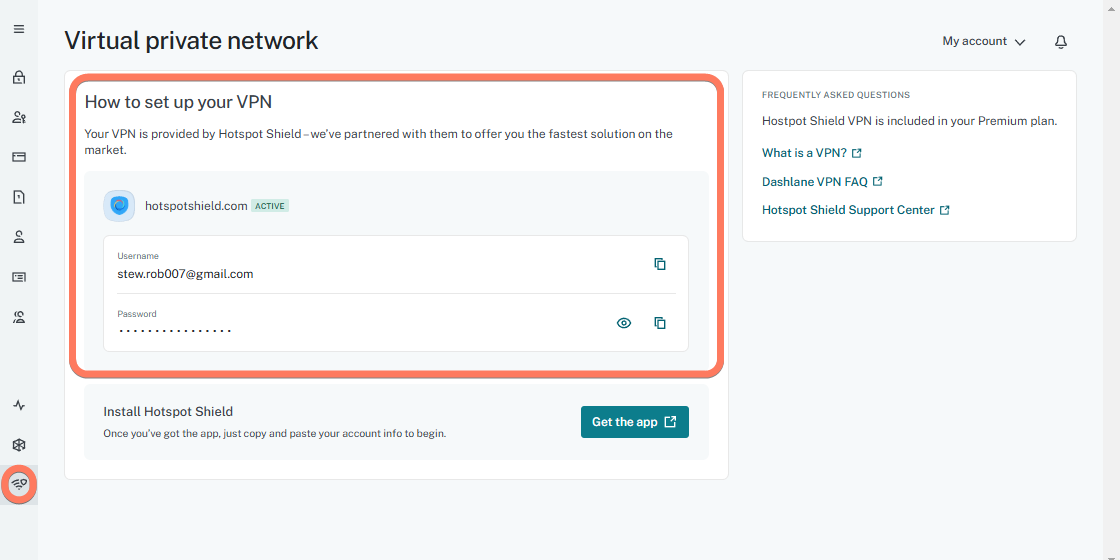
Task: Click the hotspotshield.com label
Action: [196, 206]
